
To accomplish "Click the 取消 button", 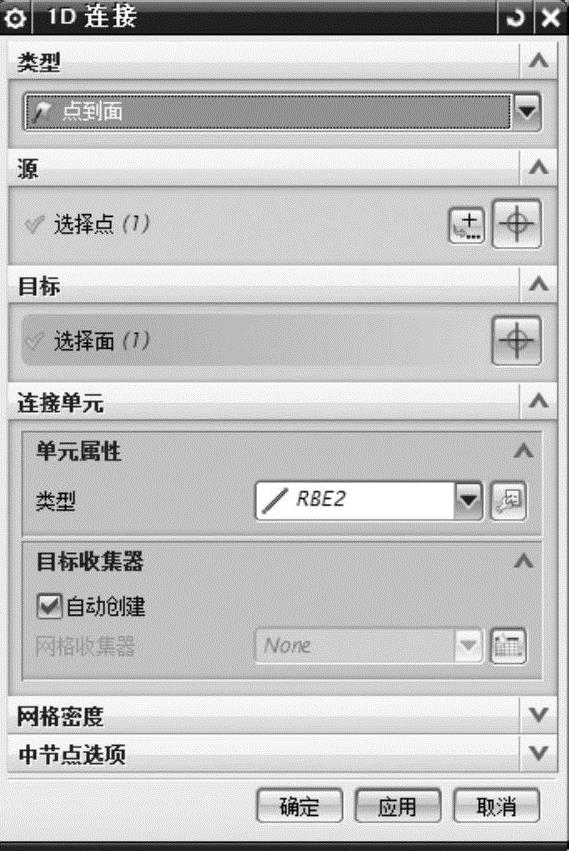I will point(496,806).
